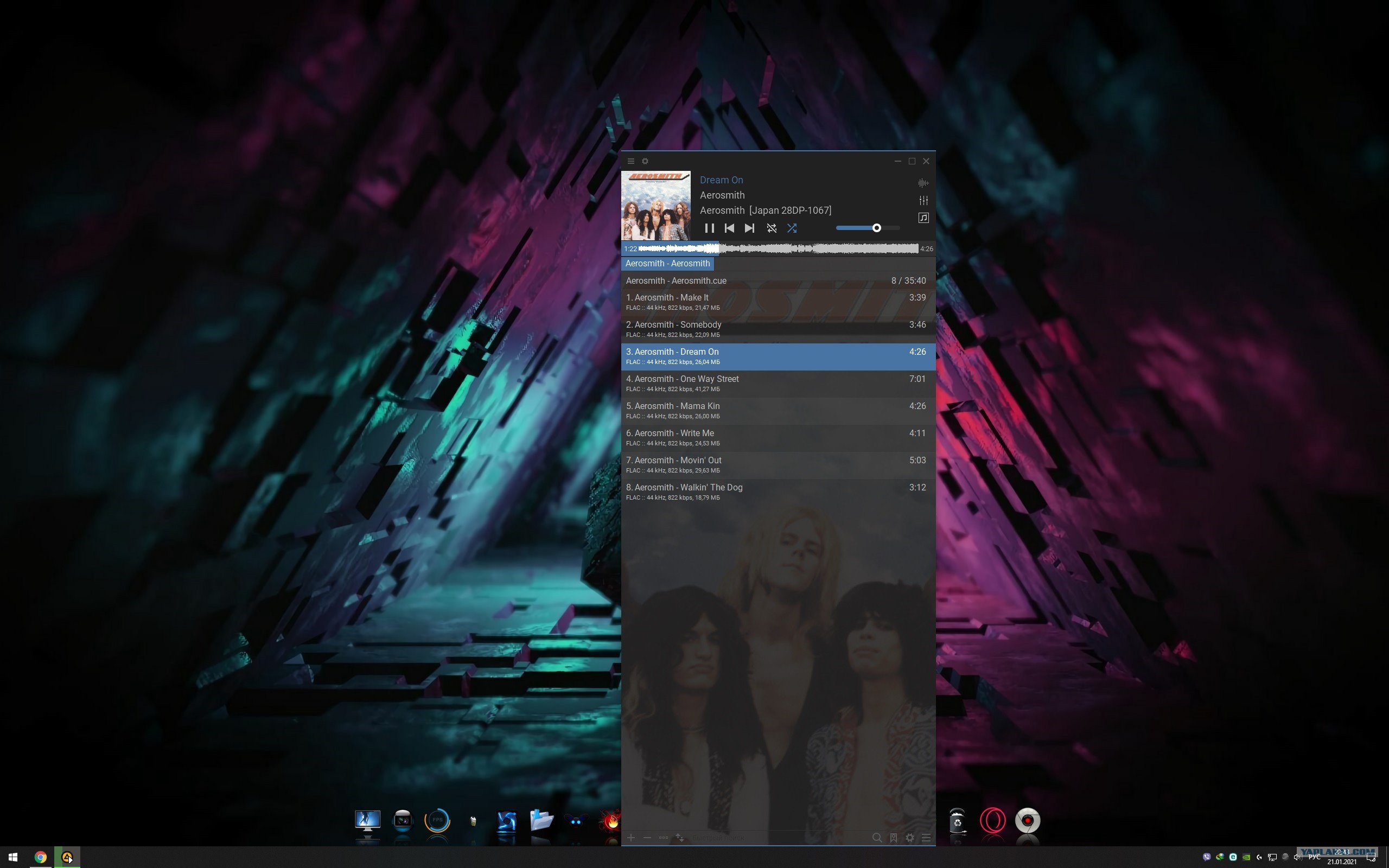This screenshot has width=1389, height=868.
Task: Select track '8. Aerosmith - Walkin' The Dog'
Action: [778, 492]
